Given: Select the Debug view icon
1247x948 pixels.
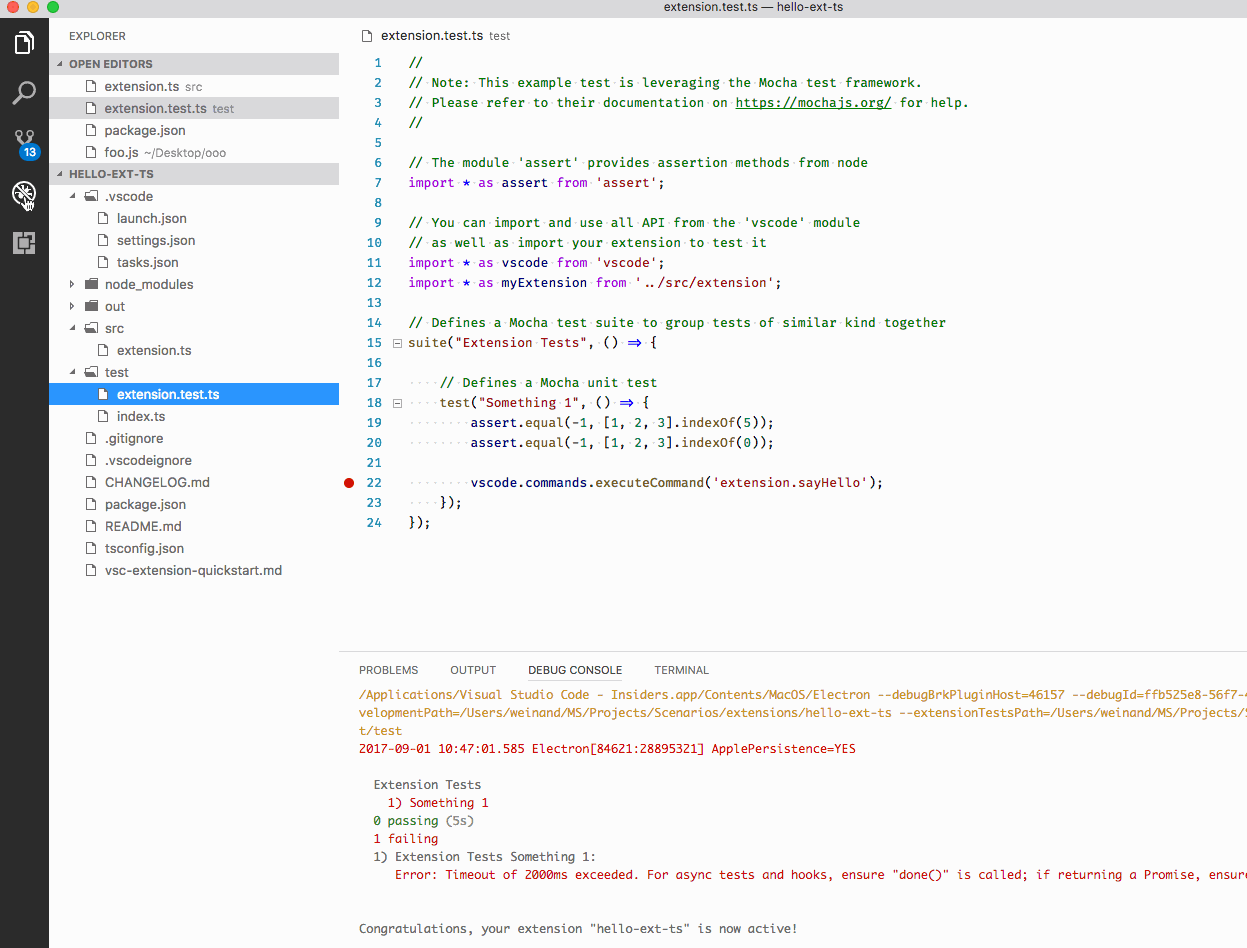Looking at the screenshot, I should [x=24, y=194].
